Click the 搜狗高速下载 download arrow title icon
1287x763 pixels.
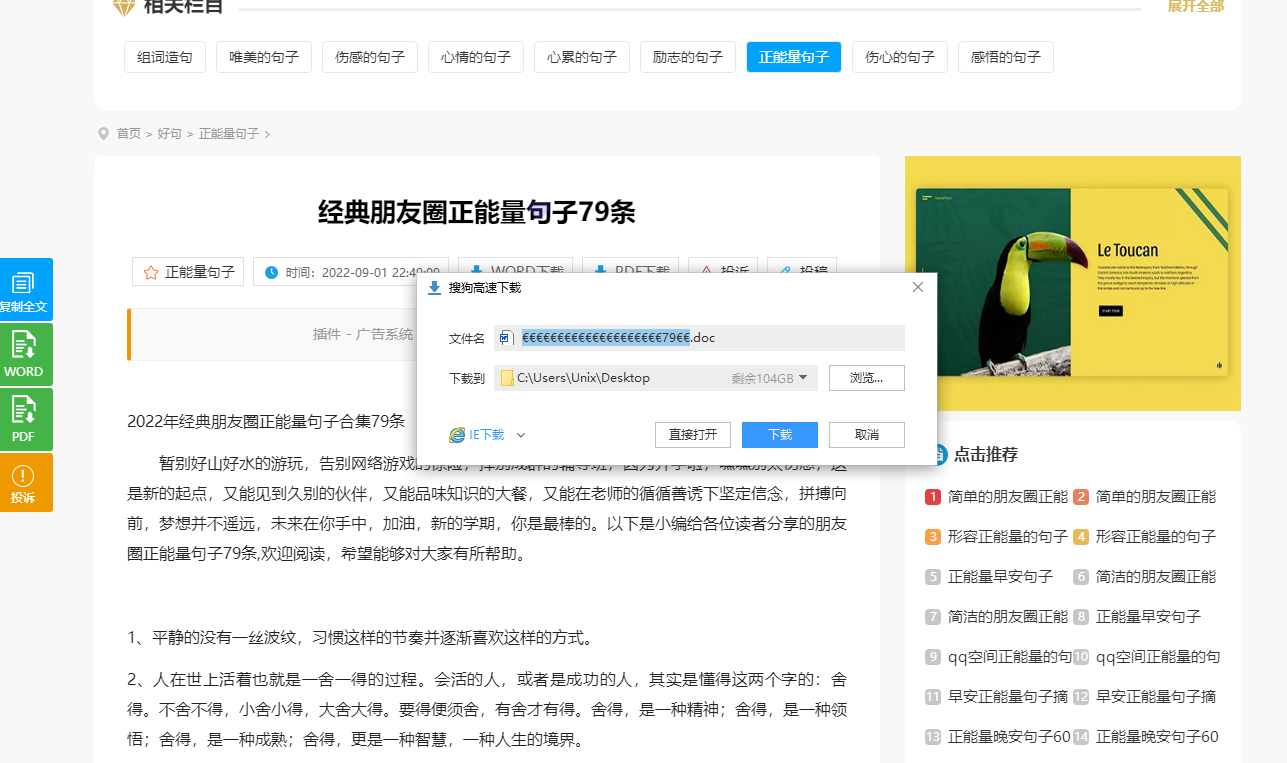pyautogui.click(x=434, y=288)
